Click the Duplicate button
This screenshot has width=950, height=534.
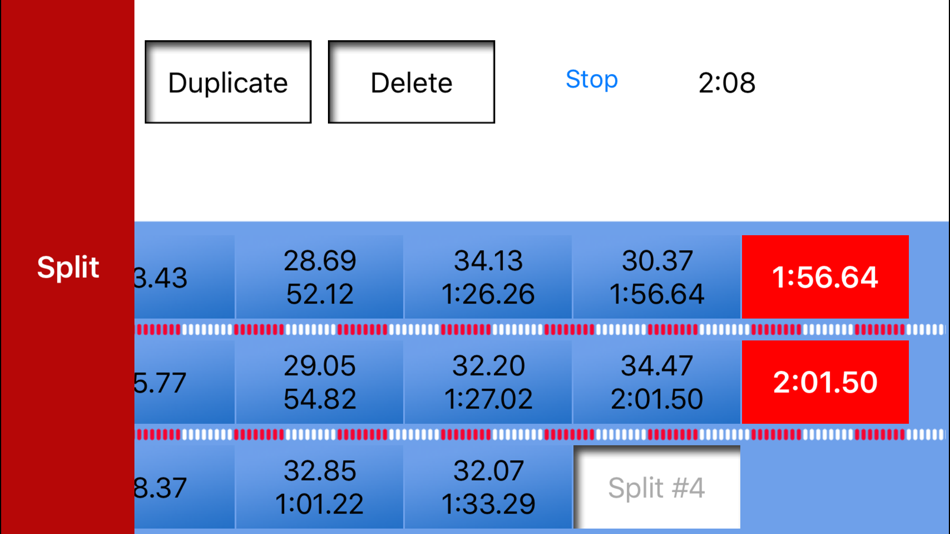click(x=228, y=82)
